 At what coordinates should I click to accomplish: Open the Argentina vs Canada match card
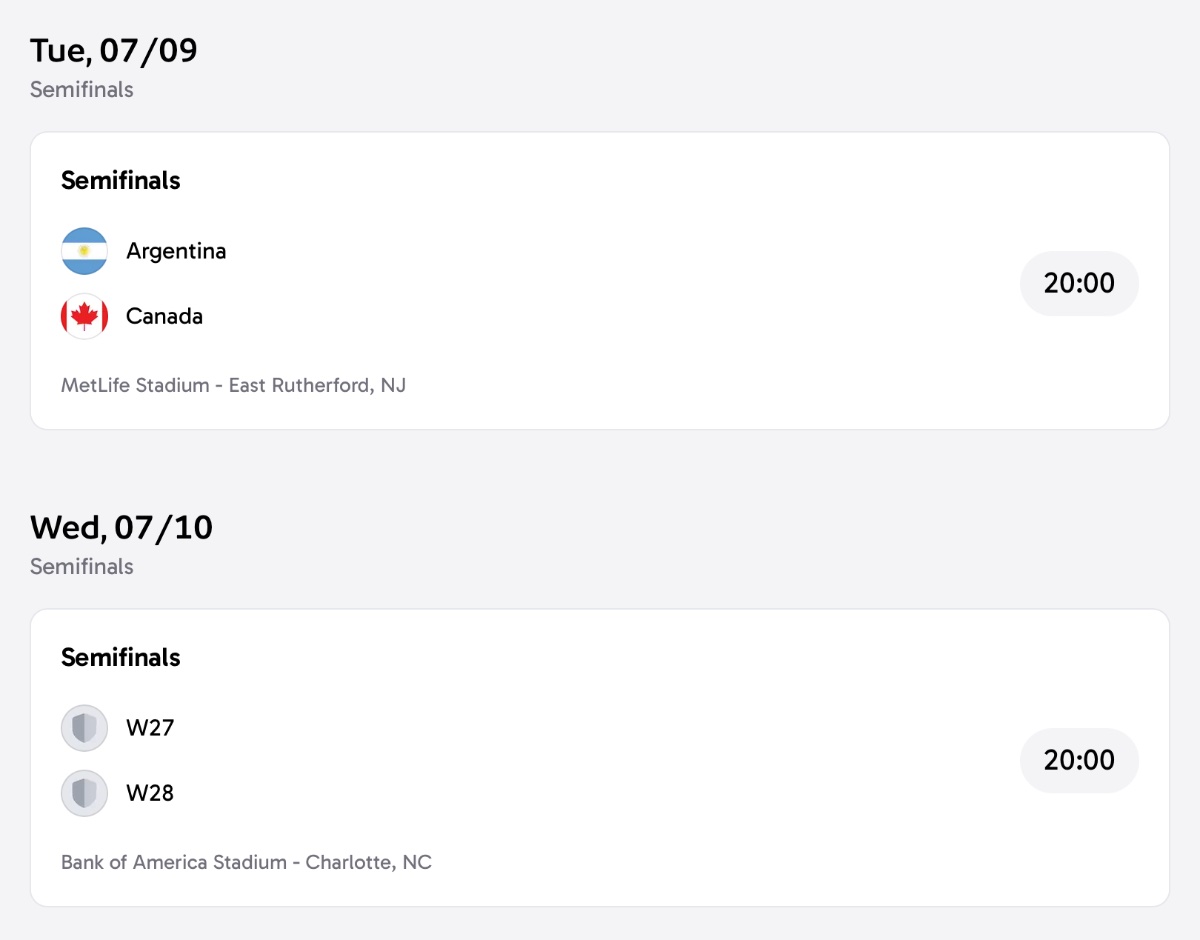(600, 281)
